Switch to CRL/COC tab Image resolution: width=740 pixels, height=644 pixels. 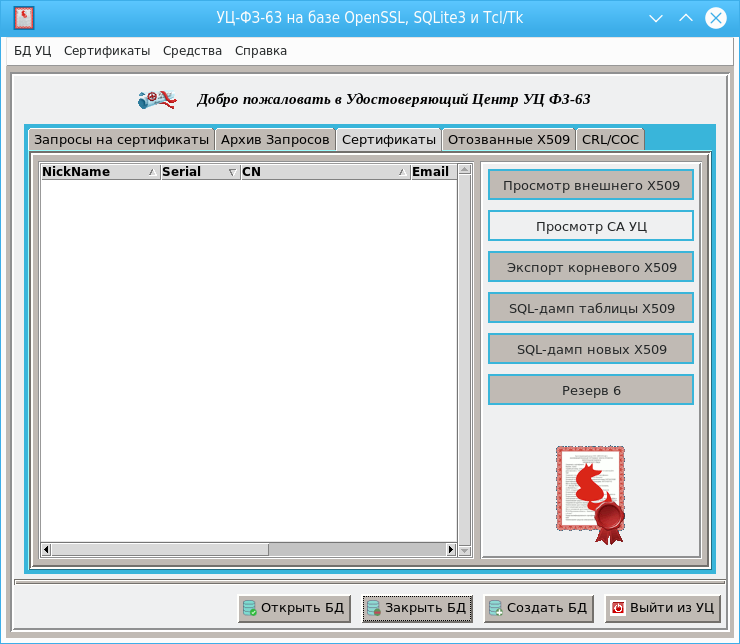point(610,140)
